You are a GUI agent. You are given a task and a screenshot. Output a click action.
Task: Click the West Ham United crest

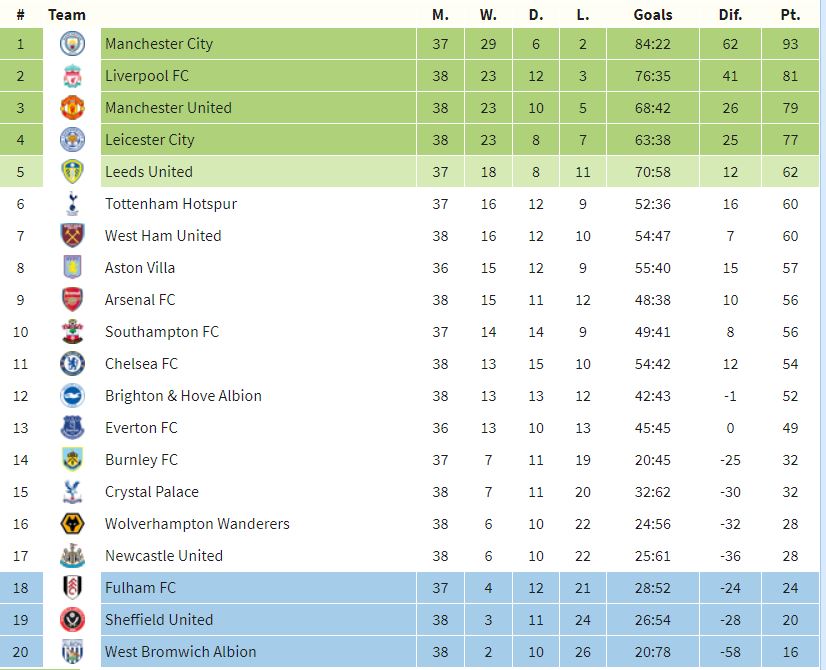point(72,235)
